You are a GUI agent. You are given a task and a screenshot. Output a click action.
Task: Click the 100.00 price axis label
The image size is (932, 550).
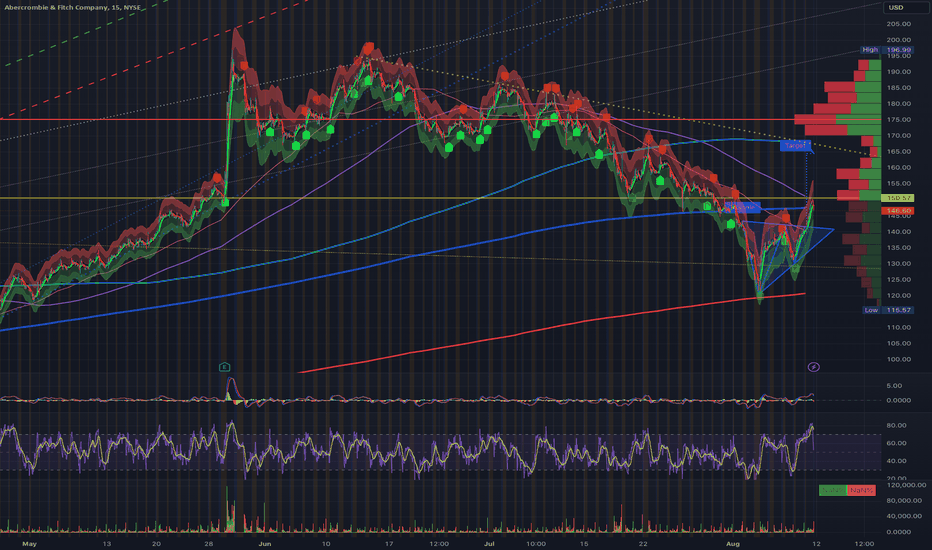point(898,359)
